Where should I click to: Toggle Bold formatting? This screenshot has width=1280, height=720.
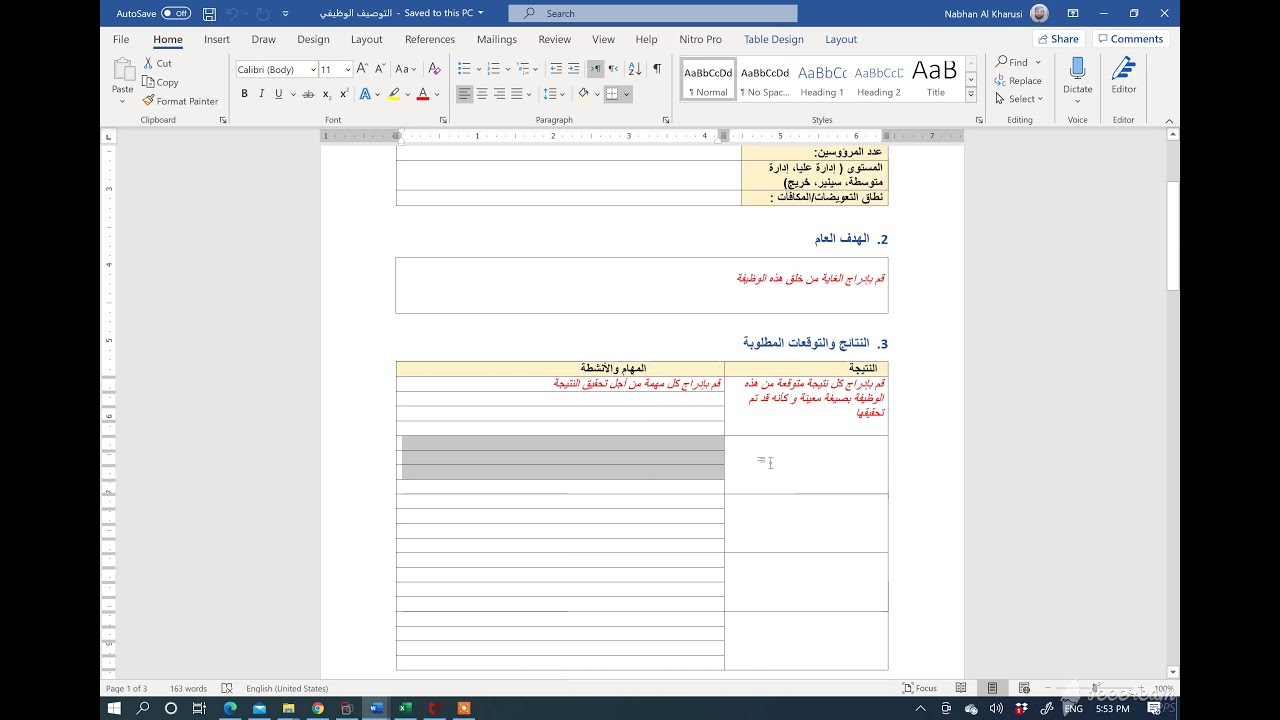244,94
